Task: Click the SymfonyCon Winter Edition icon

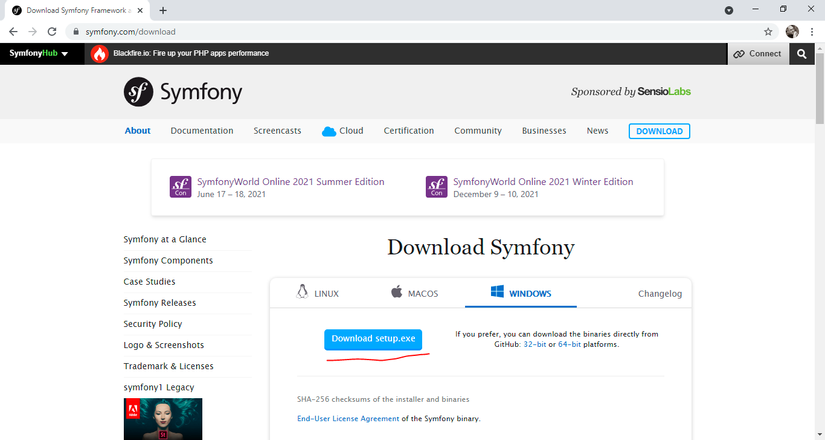Action: pyautogui.click(x=437, y=187)
